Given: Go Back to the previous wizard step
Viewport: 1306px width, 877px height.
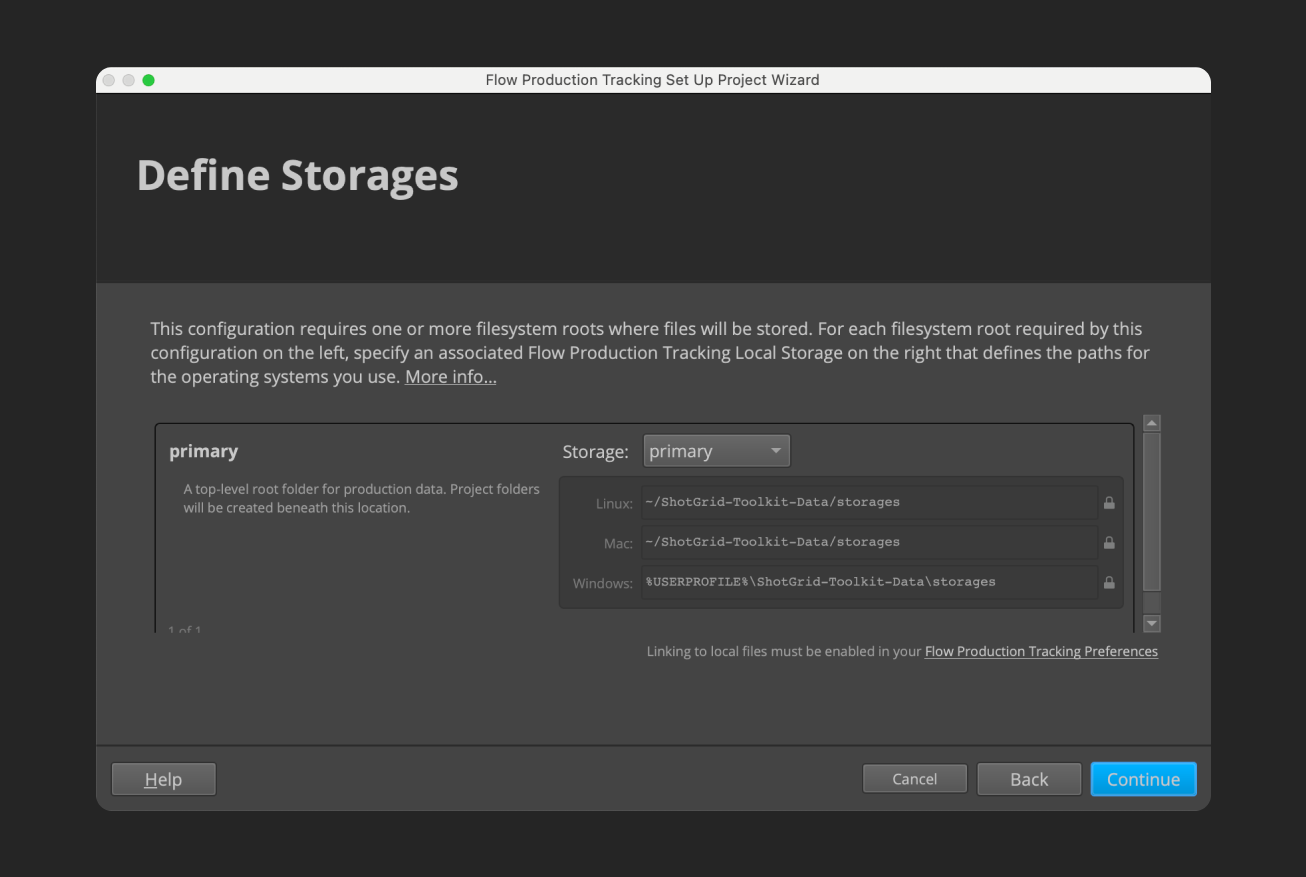Looking at the screenshot, I should (1029, 779).
